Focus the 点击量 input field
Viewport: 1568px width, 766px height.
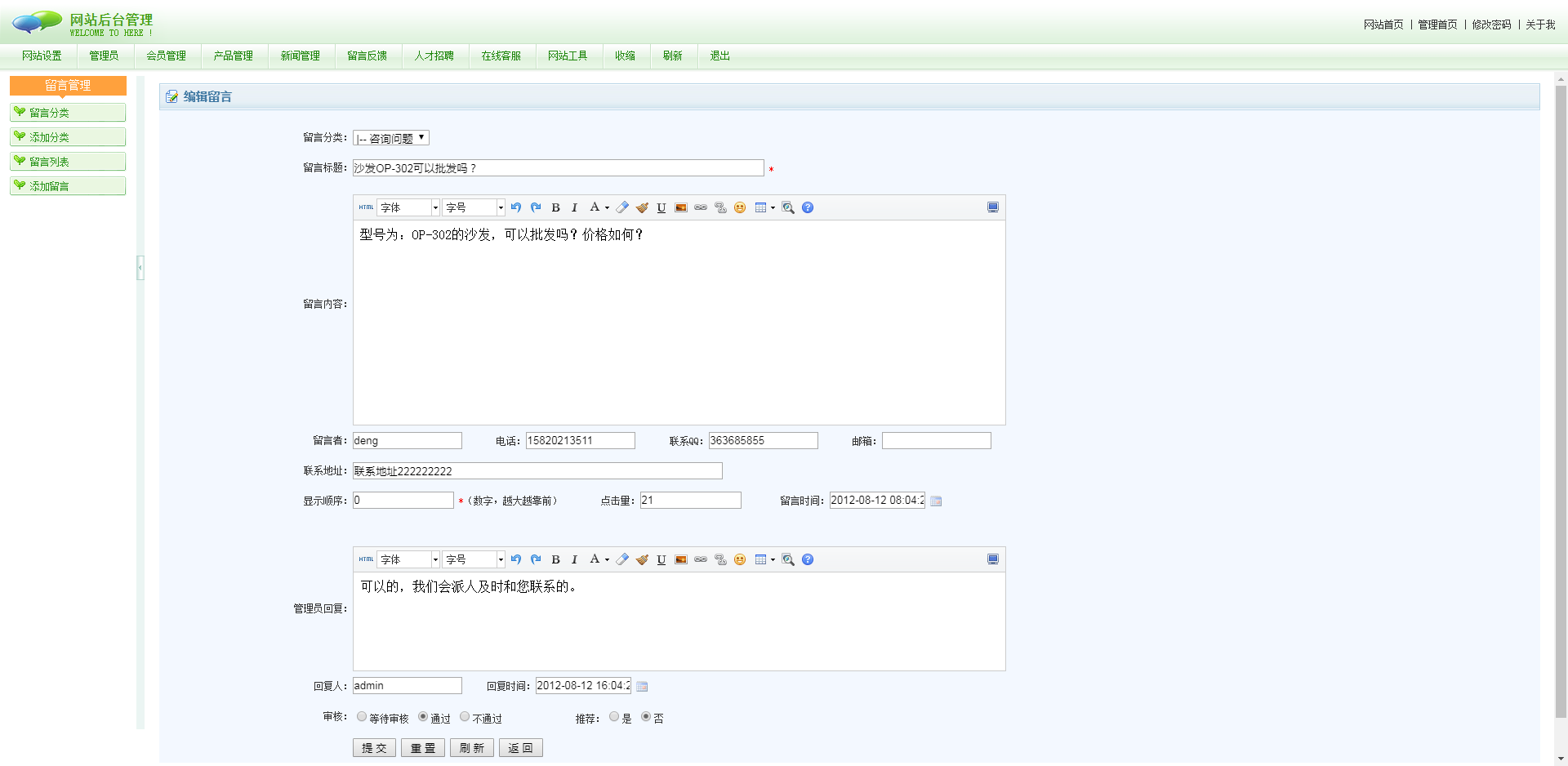coord(690,501)
